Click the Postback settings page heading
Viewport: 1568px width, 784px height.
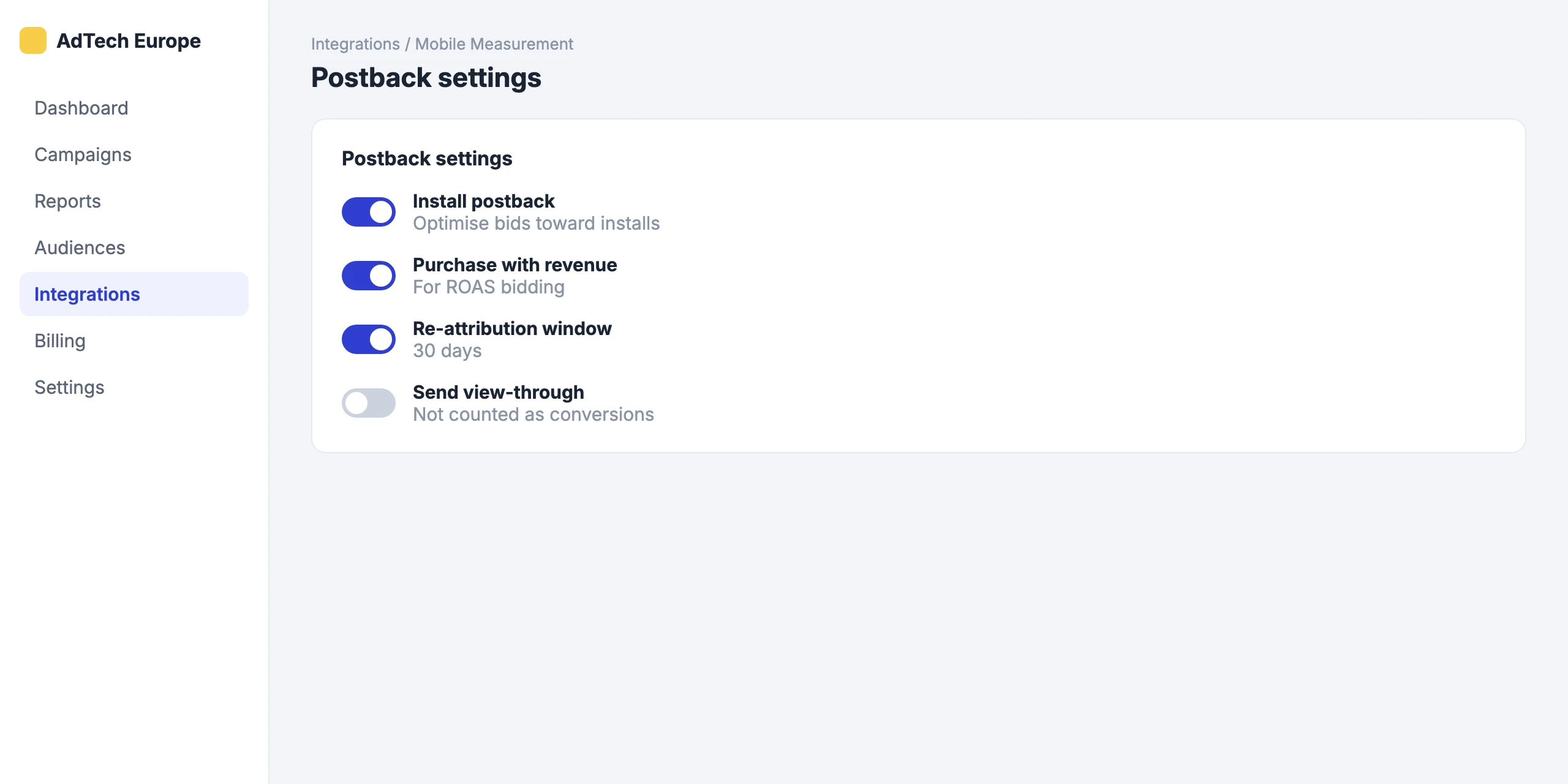(426, 78)
